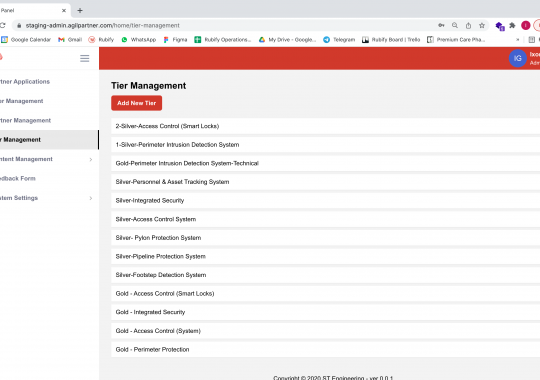540x380 pixels.
Task: Open the Rubify Operations bookmark
Action: pos(223,40)
